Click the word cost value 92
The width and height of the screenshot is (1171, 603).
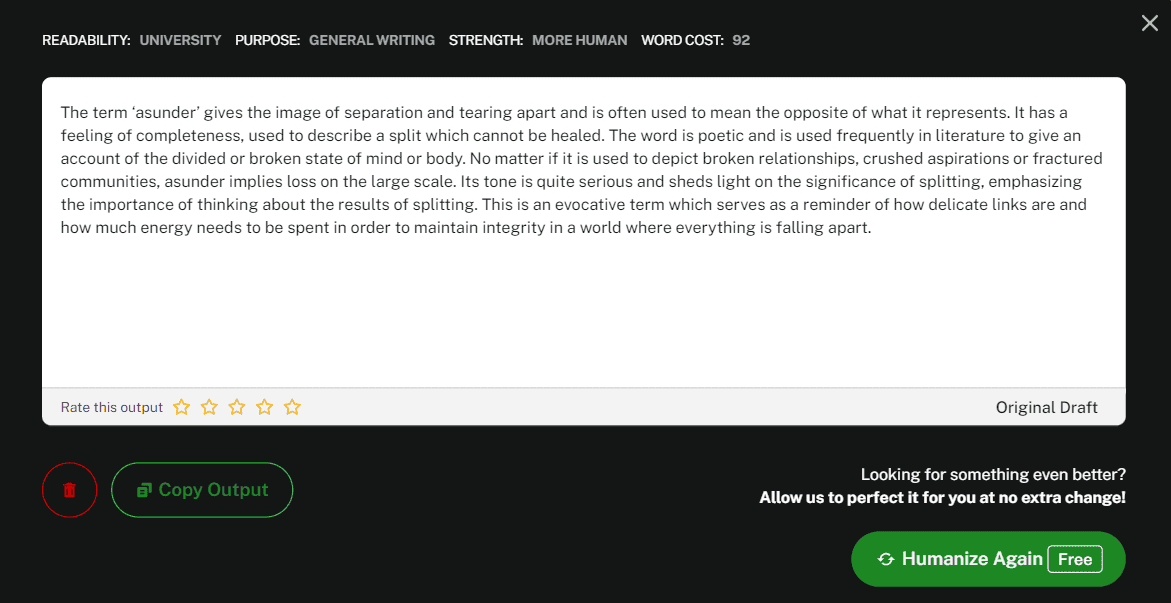tap(741, 40)
